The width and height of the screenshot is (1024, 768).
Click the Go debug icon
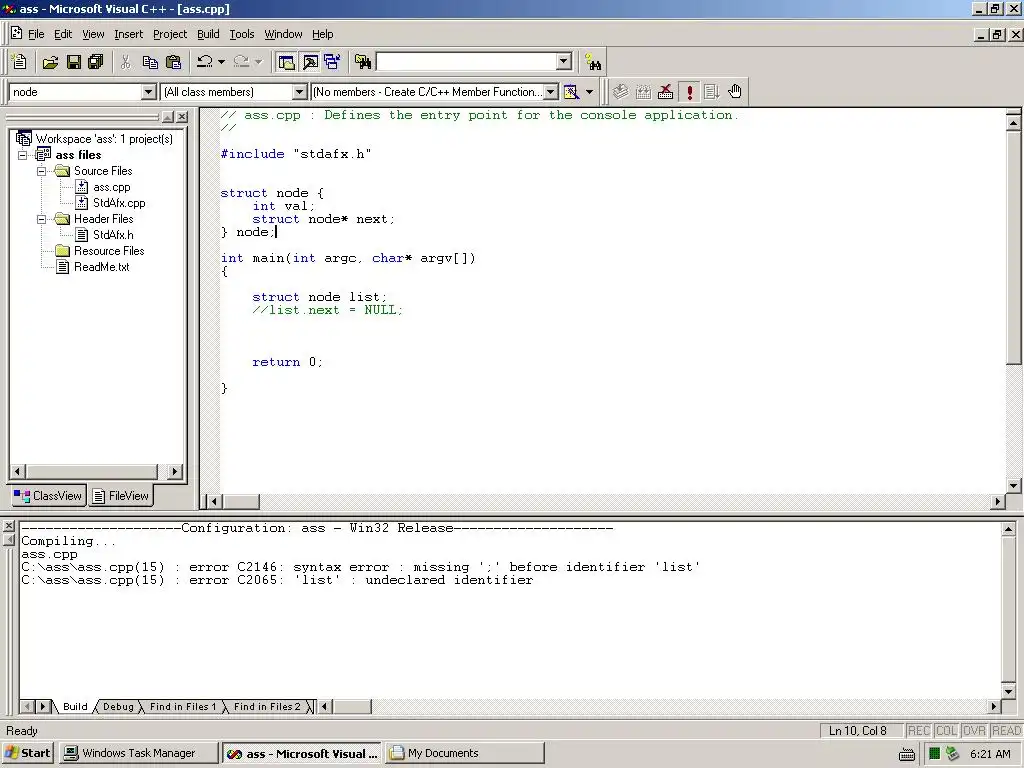tap(712, 92)
